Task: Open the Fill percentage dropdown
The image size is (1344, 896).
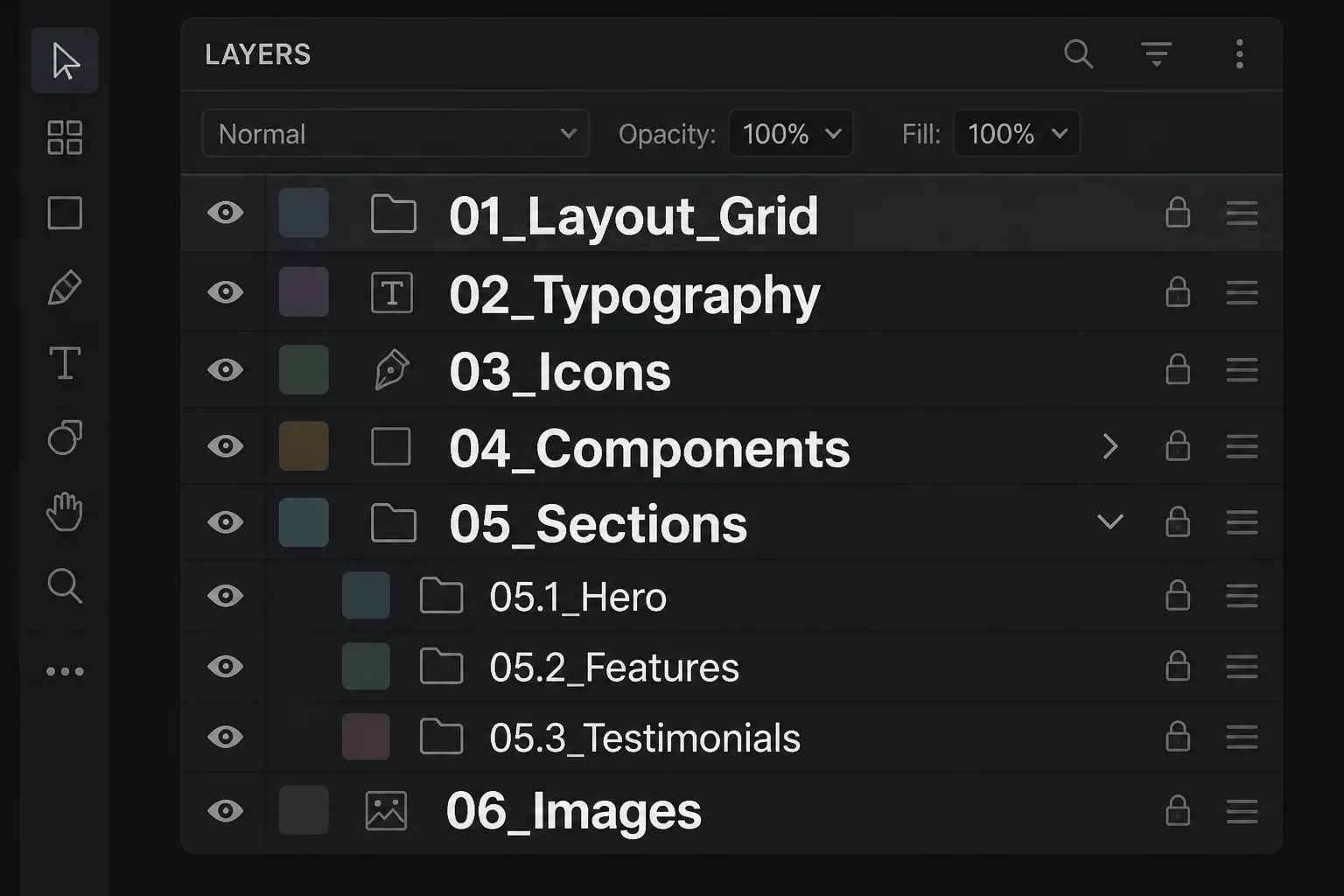Action: click(x=1017, y=134)
